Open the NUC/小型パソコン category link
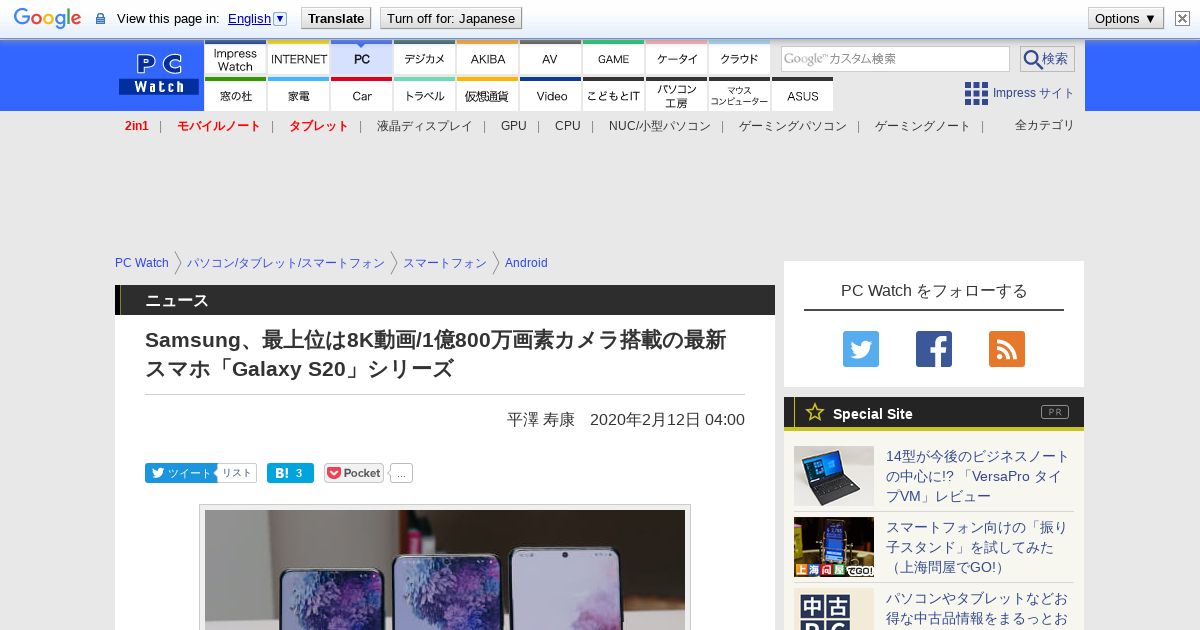This screenshot has width=1200, height=630. (660, 126)
